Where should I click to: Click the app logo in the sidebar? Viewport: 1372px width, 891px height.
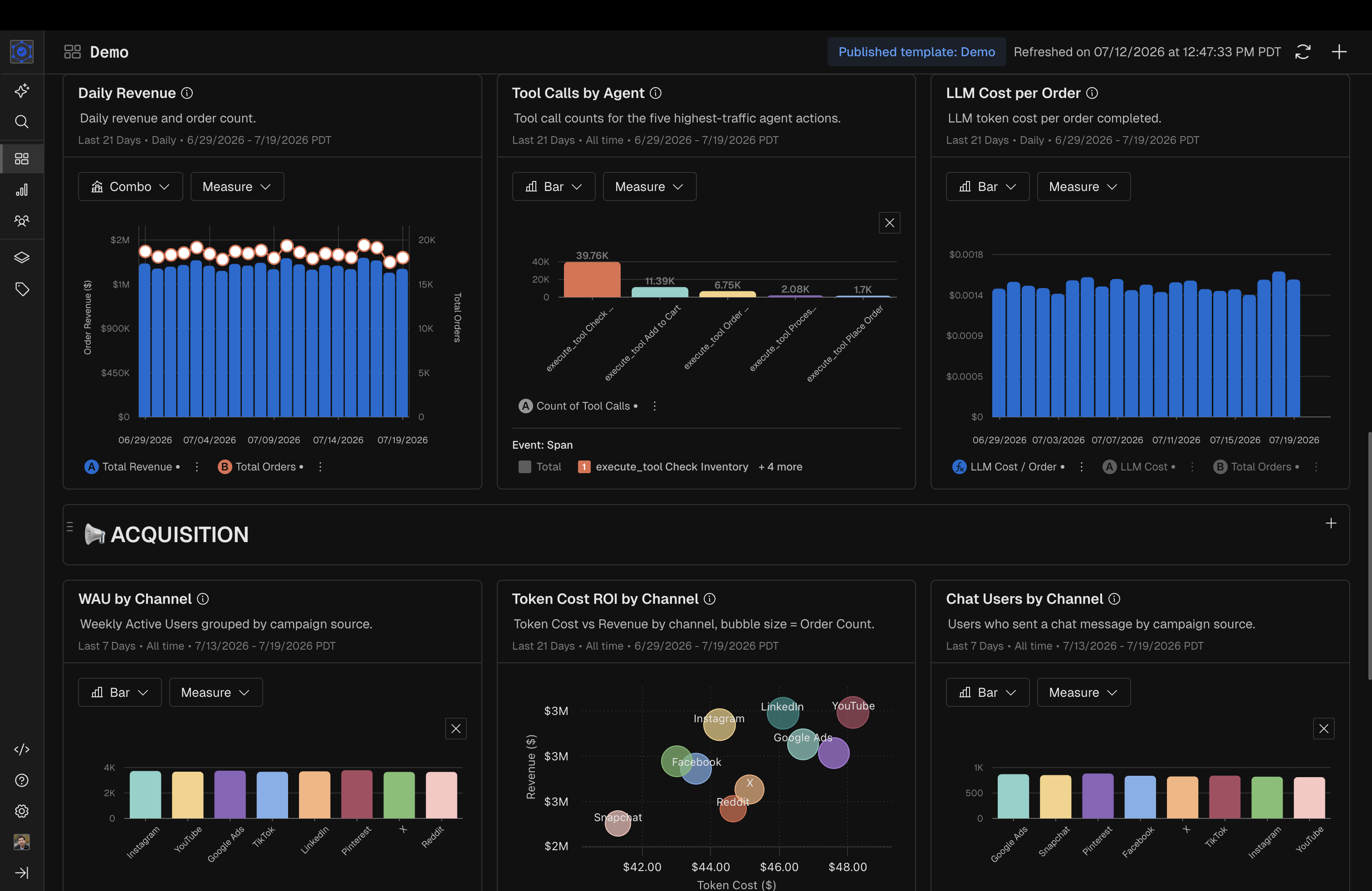click(x=21, y=52)
